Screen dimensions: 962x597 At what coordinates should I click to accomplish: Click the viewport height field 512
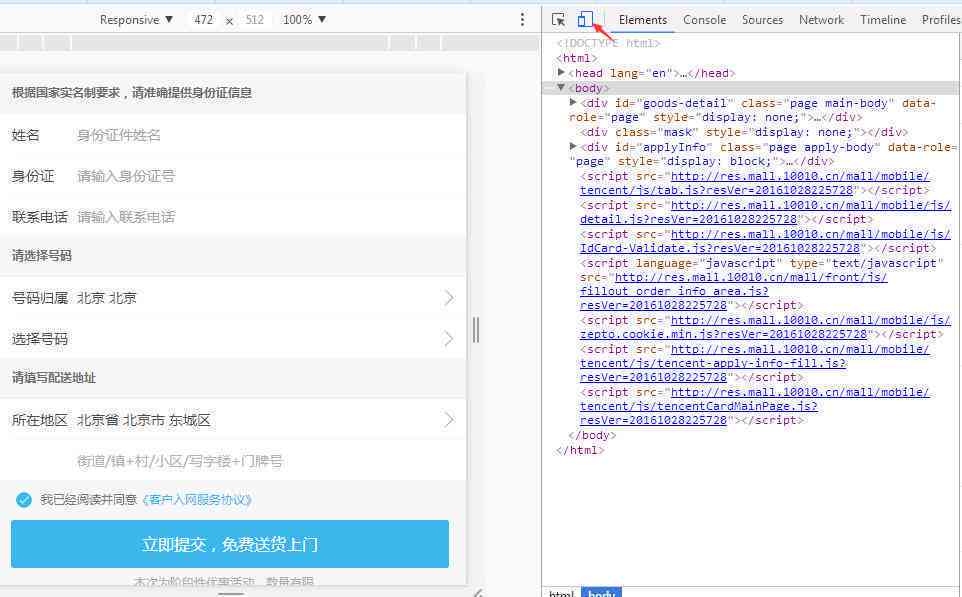(x=255, y=20)
